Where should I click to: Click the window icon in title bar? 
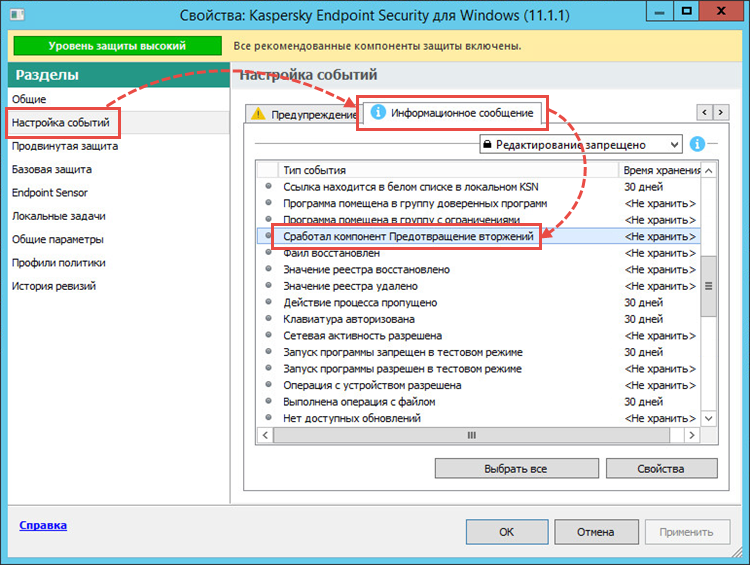(18, 15)
